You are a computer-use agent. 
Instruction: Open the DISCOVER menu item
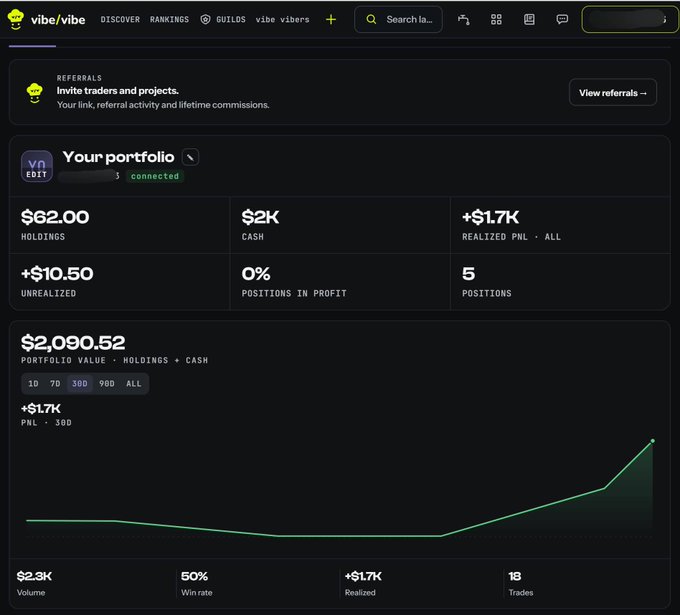click(120, 20)
